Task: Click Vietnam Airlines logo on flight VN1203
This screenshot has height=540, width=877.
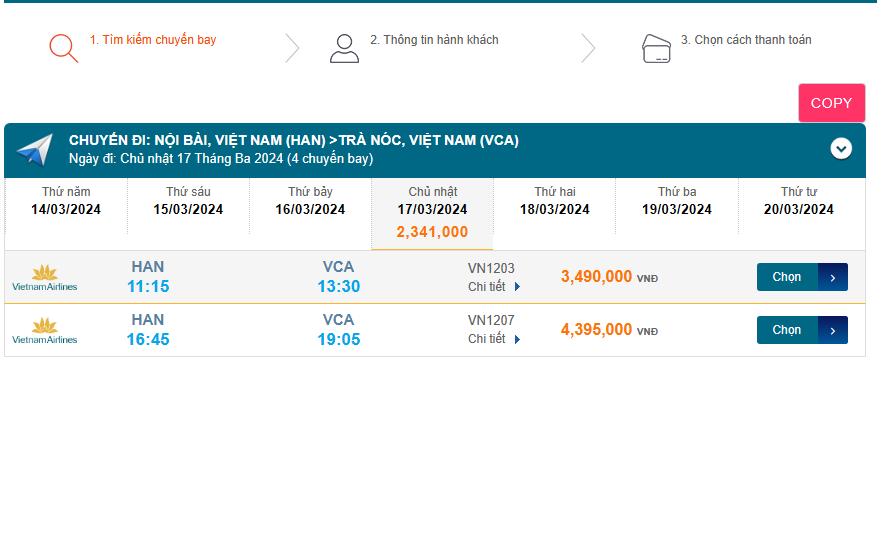Action: point(44,277)
